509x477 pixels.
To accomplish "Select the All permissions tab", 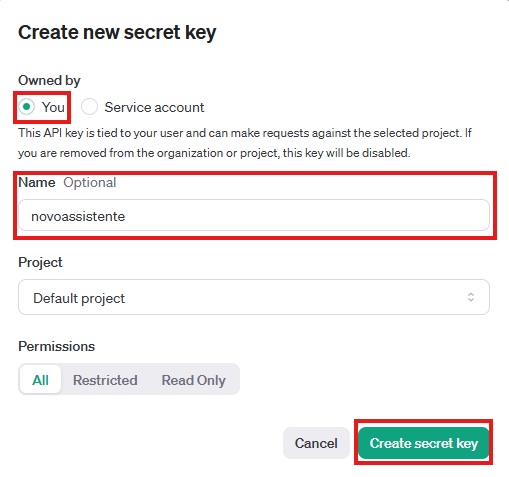I will coord(40,380).
